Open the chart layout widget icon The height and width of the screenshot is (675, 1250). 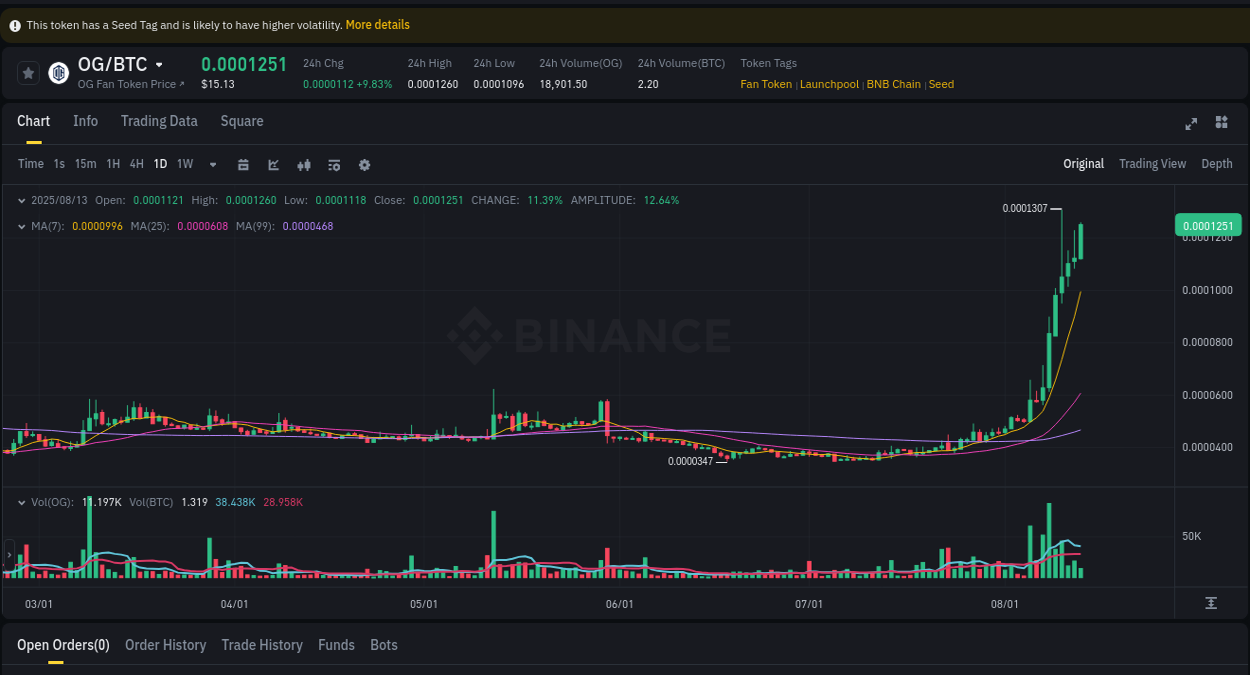[x=1221, y=123]
